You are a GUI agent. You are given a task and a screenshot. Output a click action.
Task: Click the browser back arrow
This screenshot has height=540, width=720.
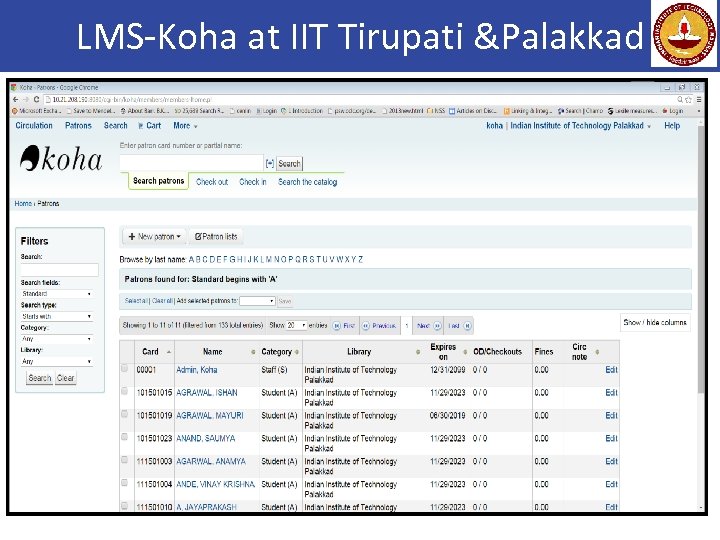(x=16, y=99)
